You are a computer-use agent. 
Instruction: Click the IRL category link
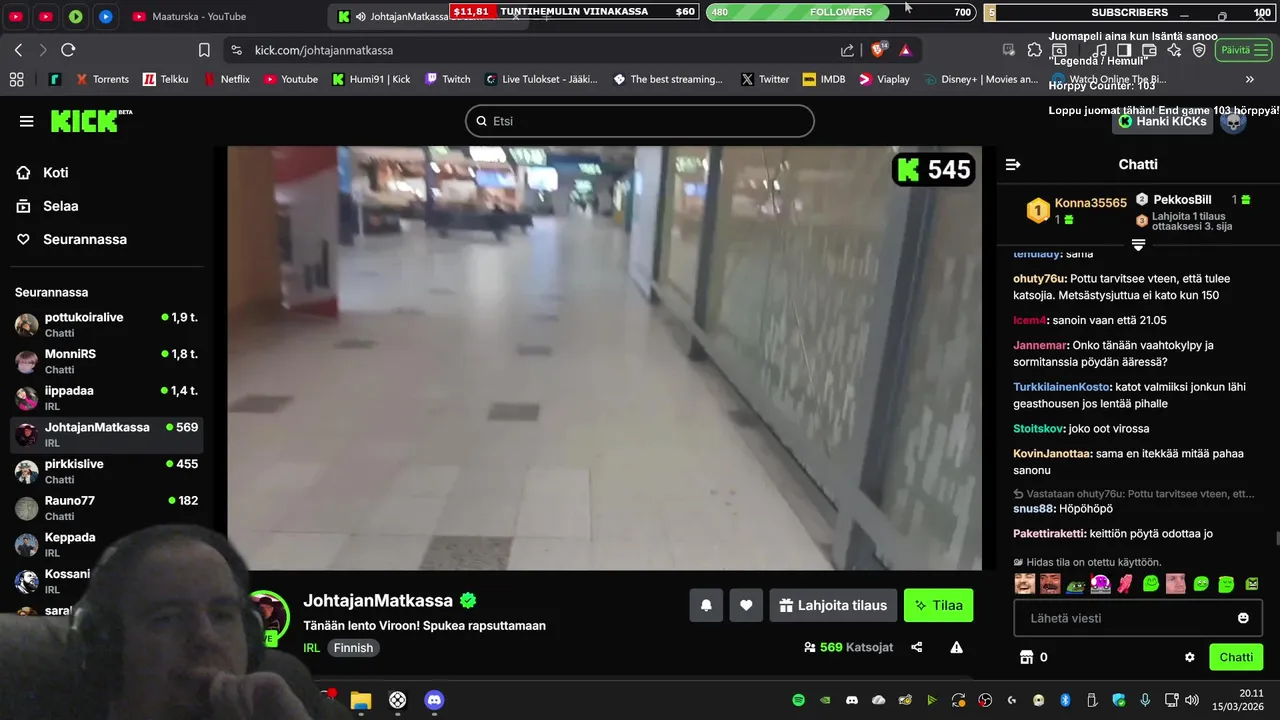pyautogui.click(x=312, y=648)
